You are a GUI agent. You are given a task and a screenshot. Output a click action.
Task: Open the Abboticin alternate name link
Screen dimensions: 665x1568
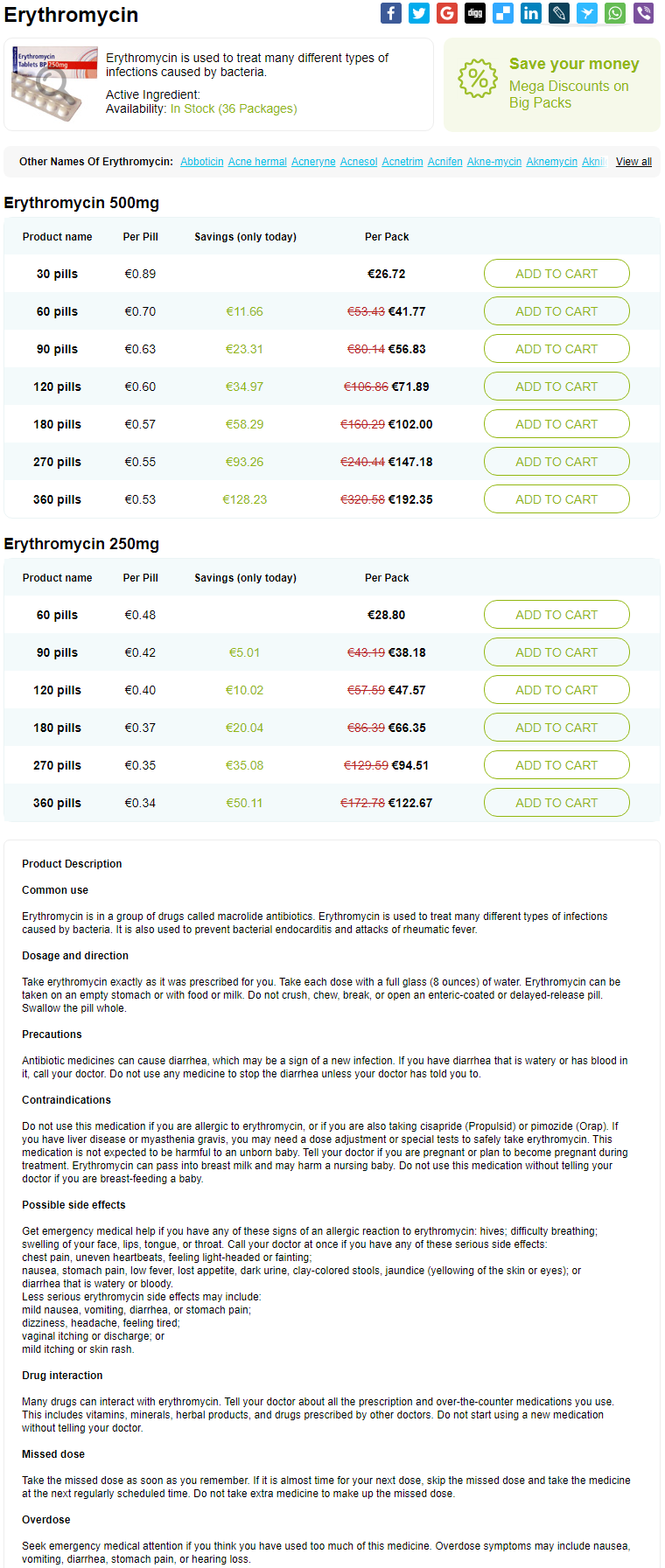pyautogui.click(x=202, y=162)
